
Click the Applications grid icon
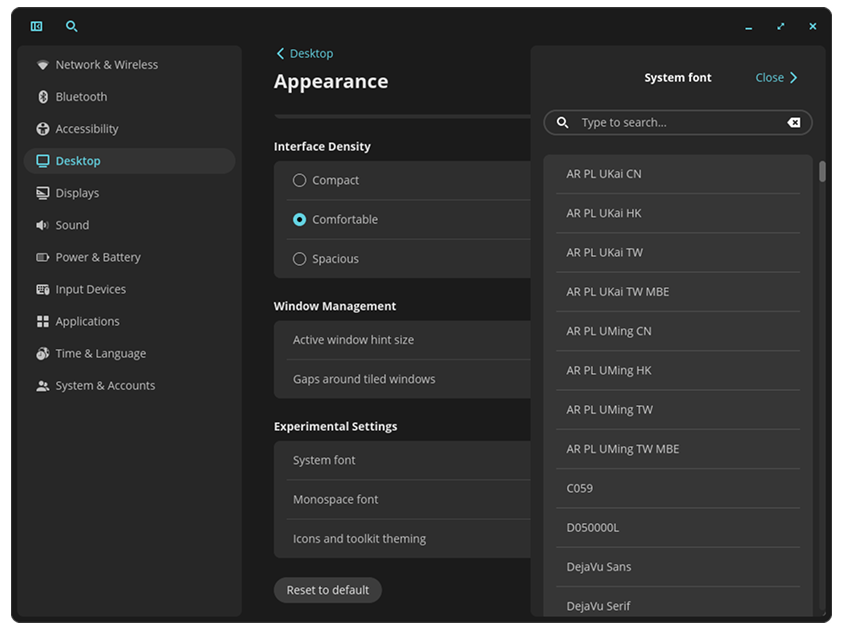coord(43,321)
